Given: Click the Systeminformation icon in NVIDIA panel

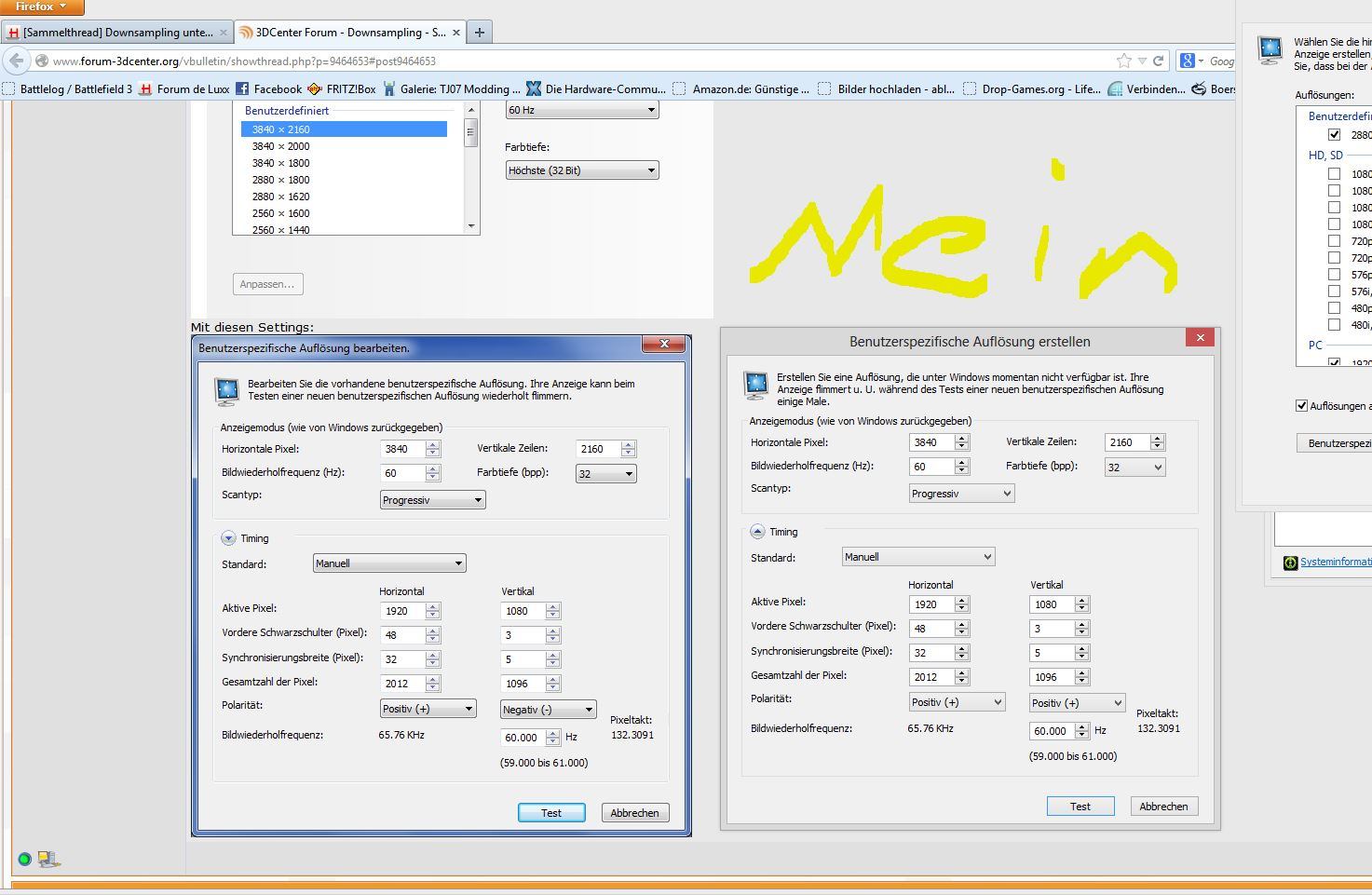Looking at the screenshot, I should pos(1290,563).
